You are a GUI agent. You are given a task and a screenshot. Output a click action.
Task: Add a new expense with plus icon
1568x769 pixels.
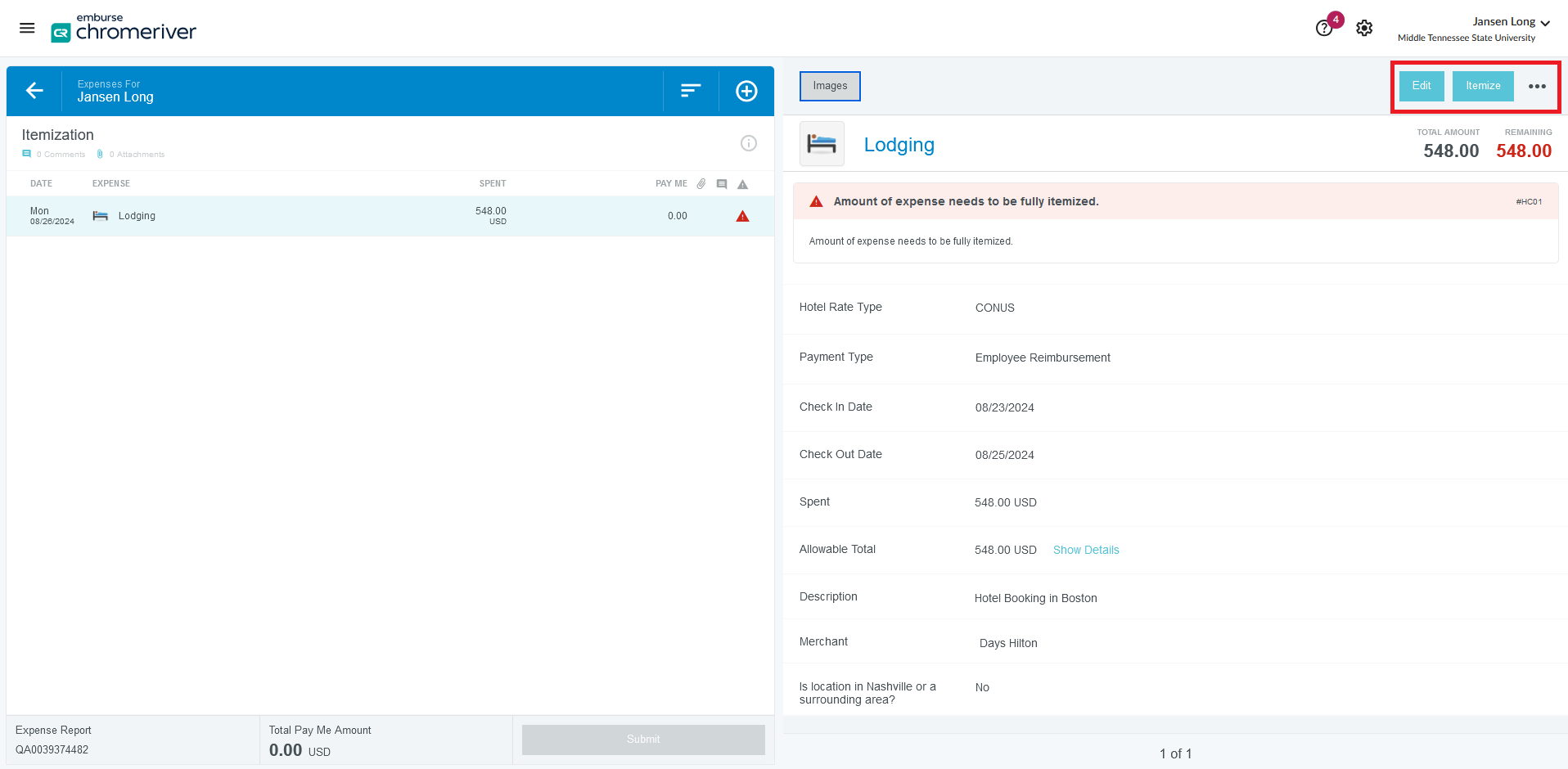coord(746,91)
